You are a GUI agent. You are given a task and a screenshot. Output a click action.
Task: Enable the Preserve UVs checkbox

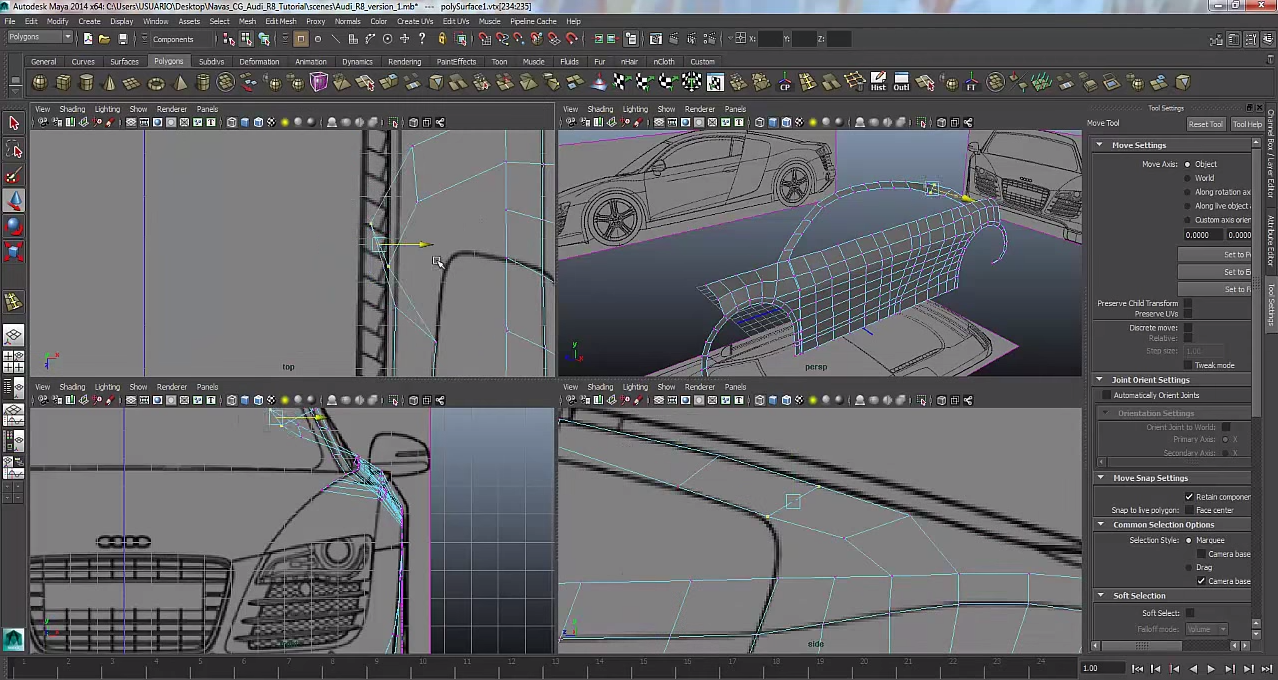(1187, 314)
